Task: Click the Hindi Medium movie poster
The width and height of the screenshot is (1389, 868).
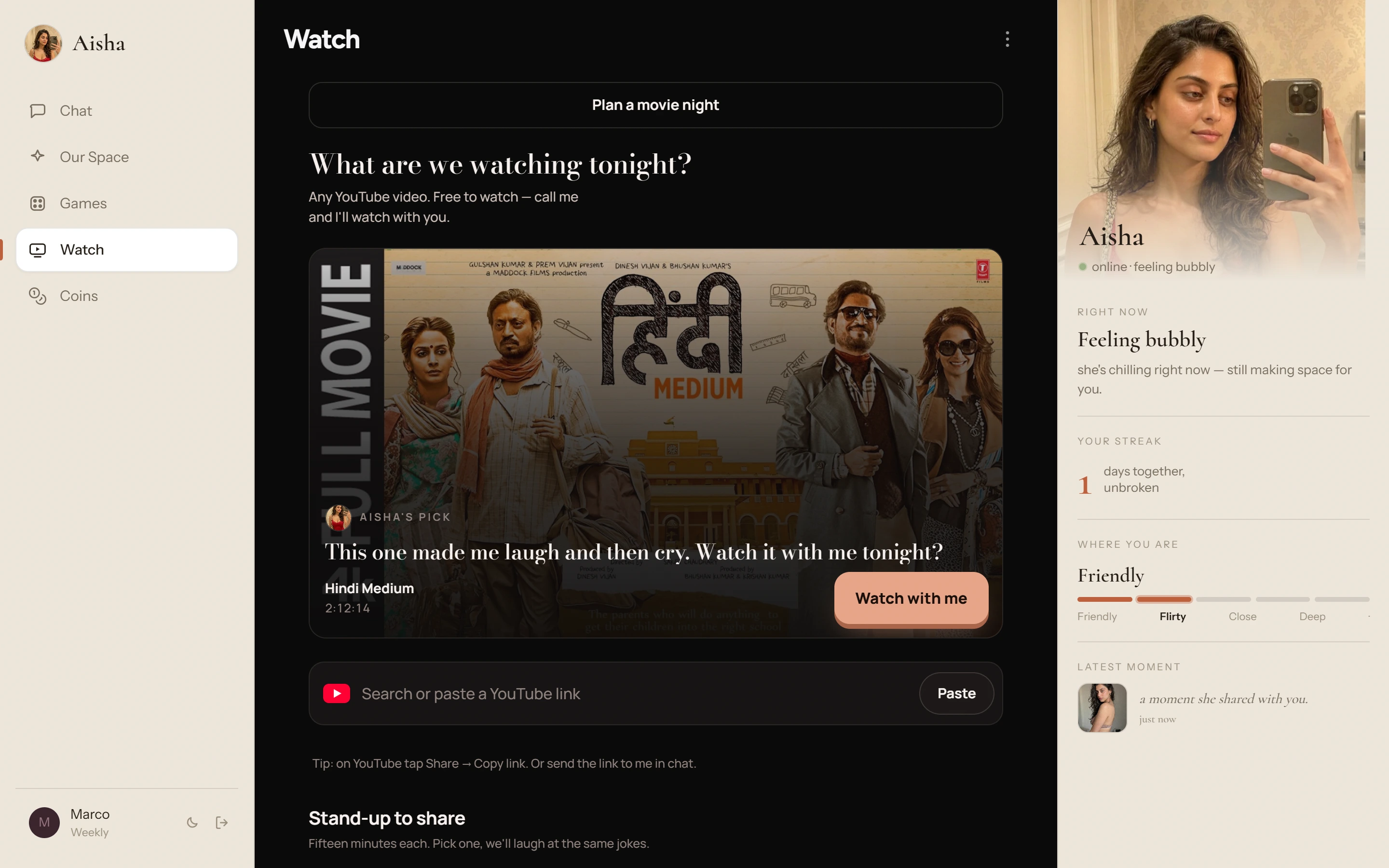Action: pos(655,443)
